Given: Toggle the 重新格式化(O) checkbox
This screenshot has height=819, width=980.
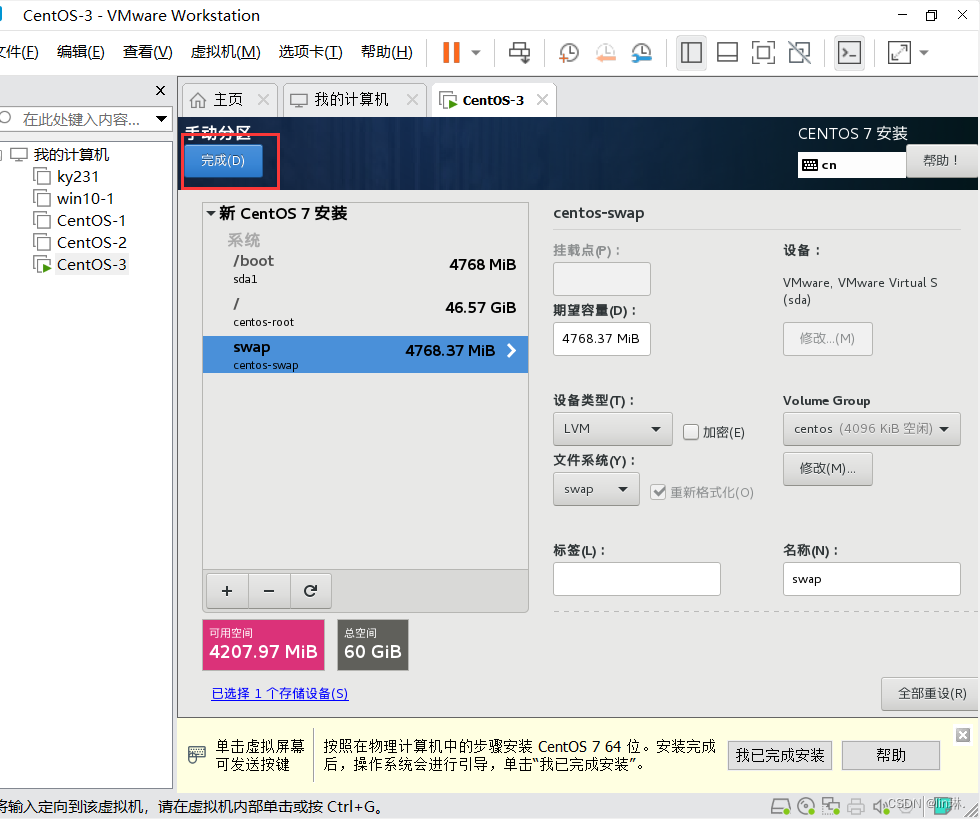Looking at the screenshot, I should click(x=658, y=492).
